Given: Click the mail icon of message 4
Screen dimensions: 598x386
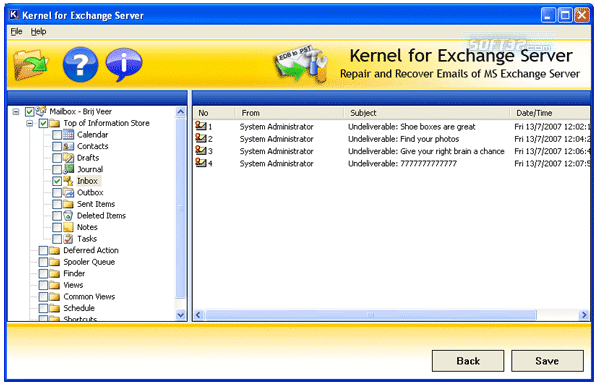Looking at the screenshot, I should tap(201, 162).
